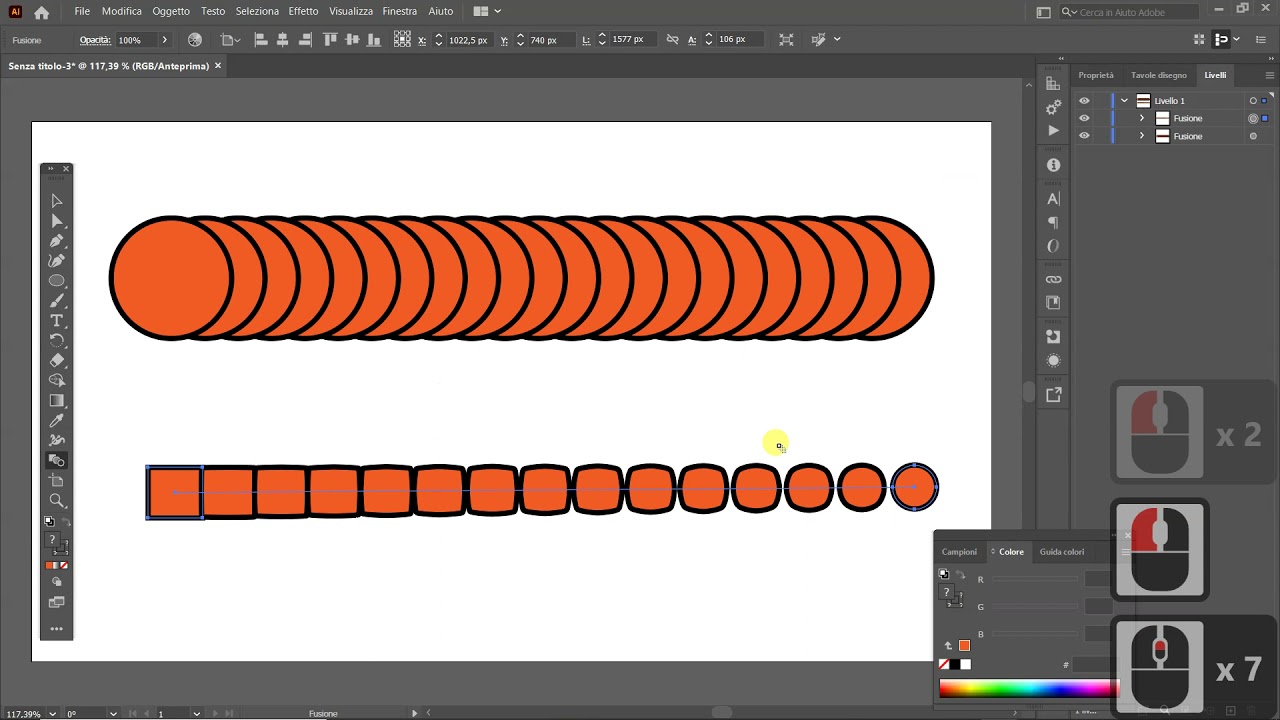Image resolution: width=1280 pixels, height=720 pixels.
Task: Switch to the Tavole disegno tab
Action: coord(1159,75)
